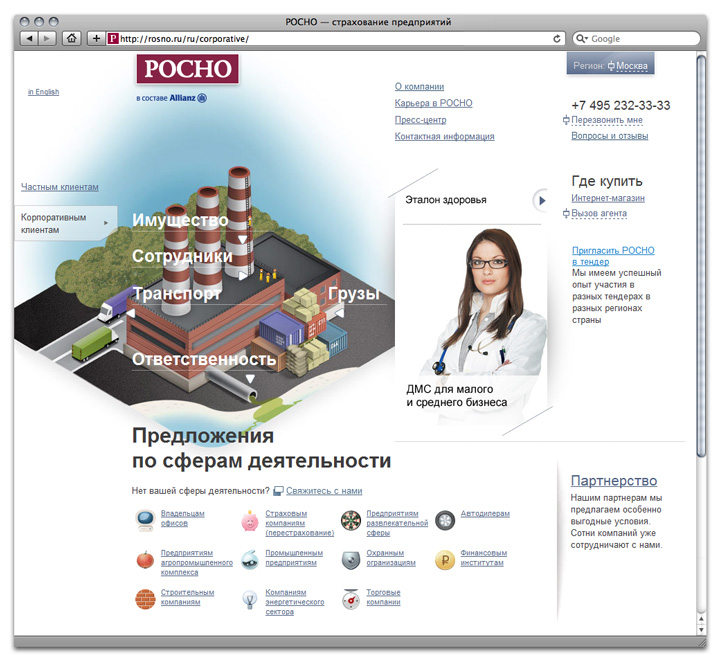Click the browser Home icon
This screenshot has height=661, width=720.
pos(71,38)
